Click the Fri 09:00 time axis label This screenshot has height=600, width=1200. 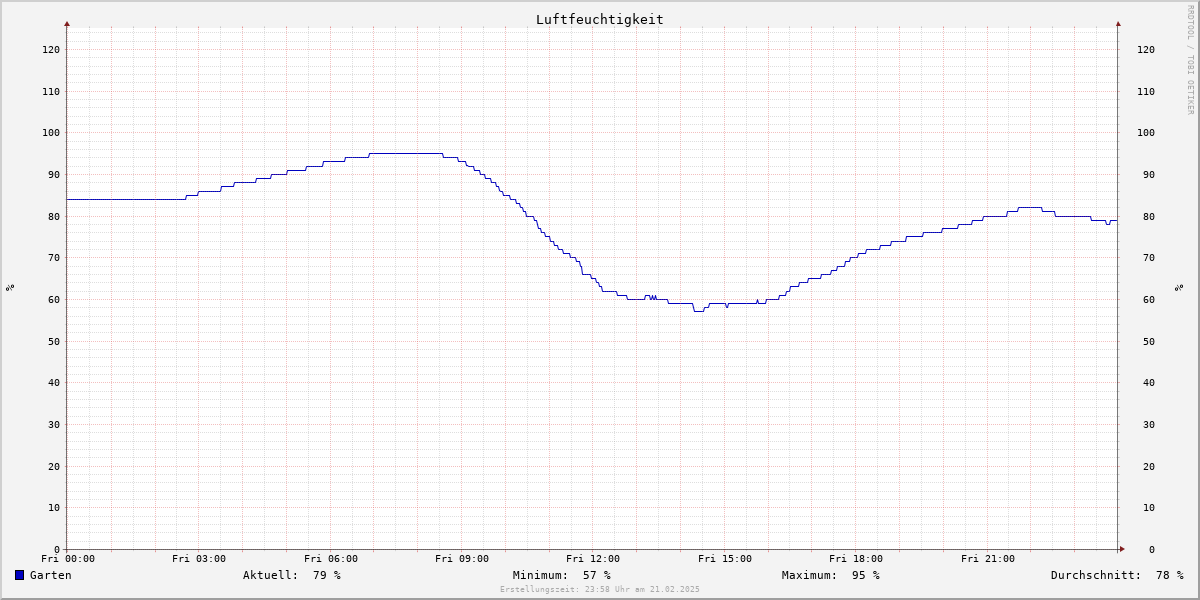tap(462, 559)
